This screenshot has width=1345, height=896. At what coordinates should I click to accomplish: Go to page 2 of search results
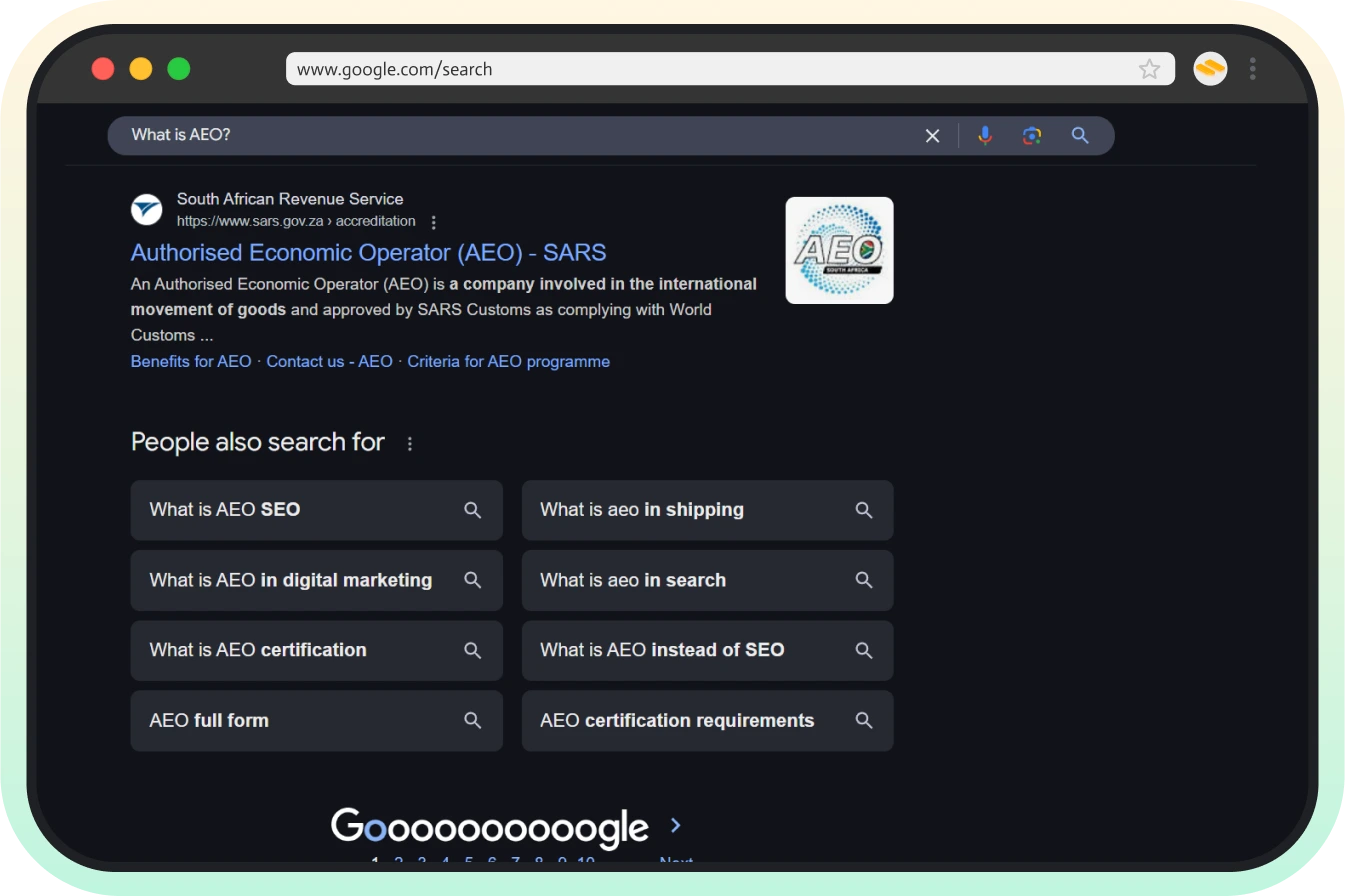coord(399,862)
